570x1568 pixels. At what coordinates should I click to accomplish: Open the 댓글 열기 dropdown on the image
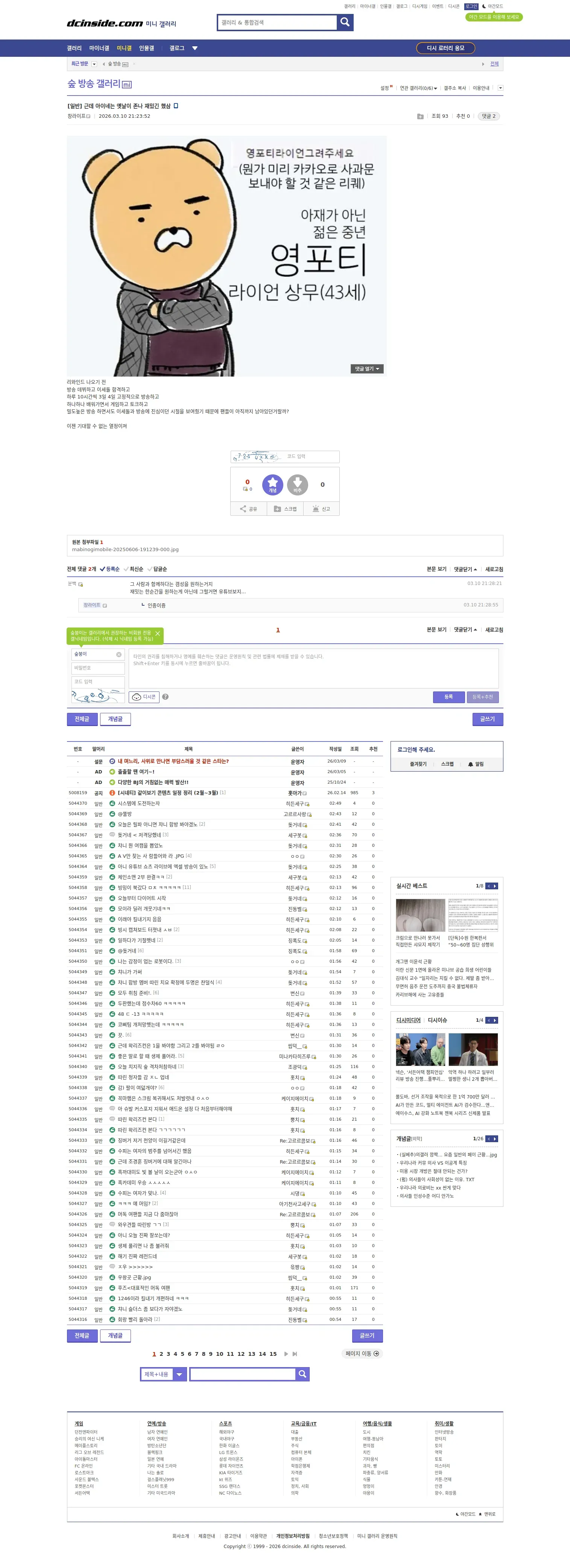(367, 369)
